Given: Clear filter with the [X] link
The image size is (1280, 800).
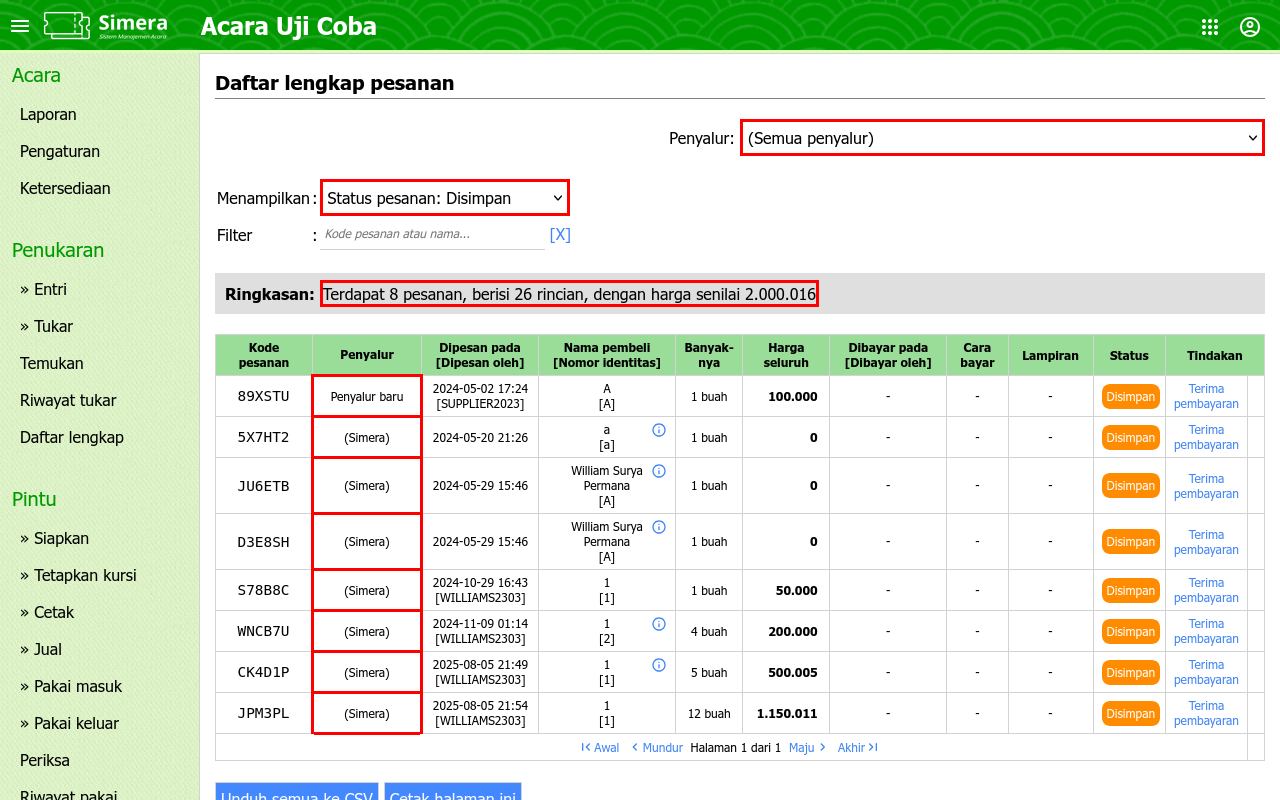Looking at the screenshot, I should point(560,235).
